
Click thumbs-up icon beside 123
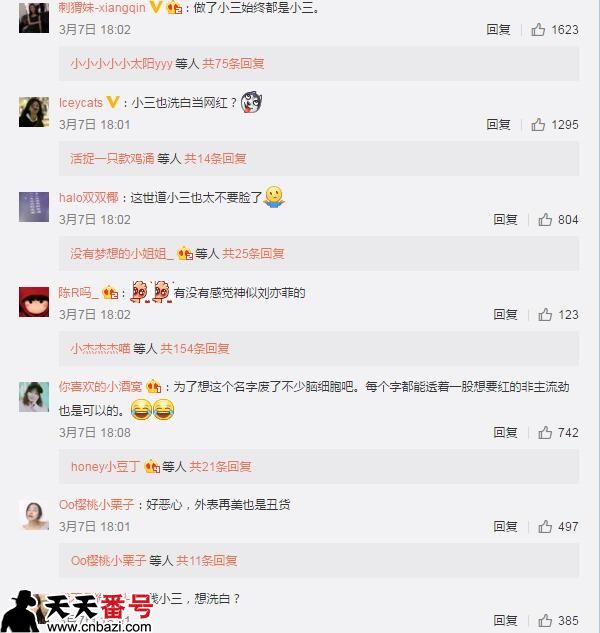(545, 314)
